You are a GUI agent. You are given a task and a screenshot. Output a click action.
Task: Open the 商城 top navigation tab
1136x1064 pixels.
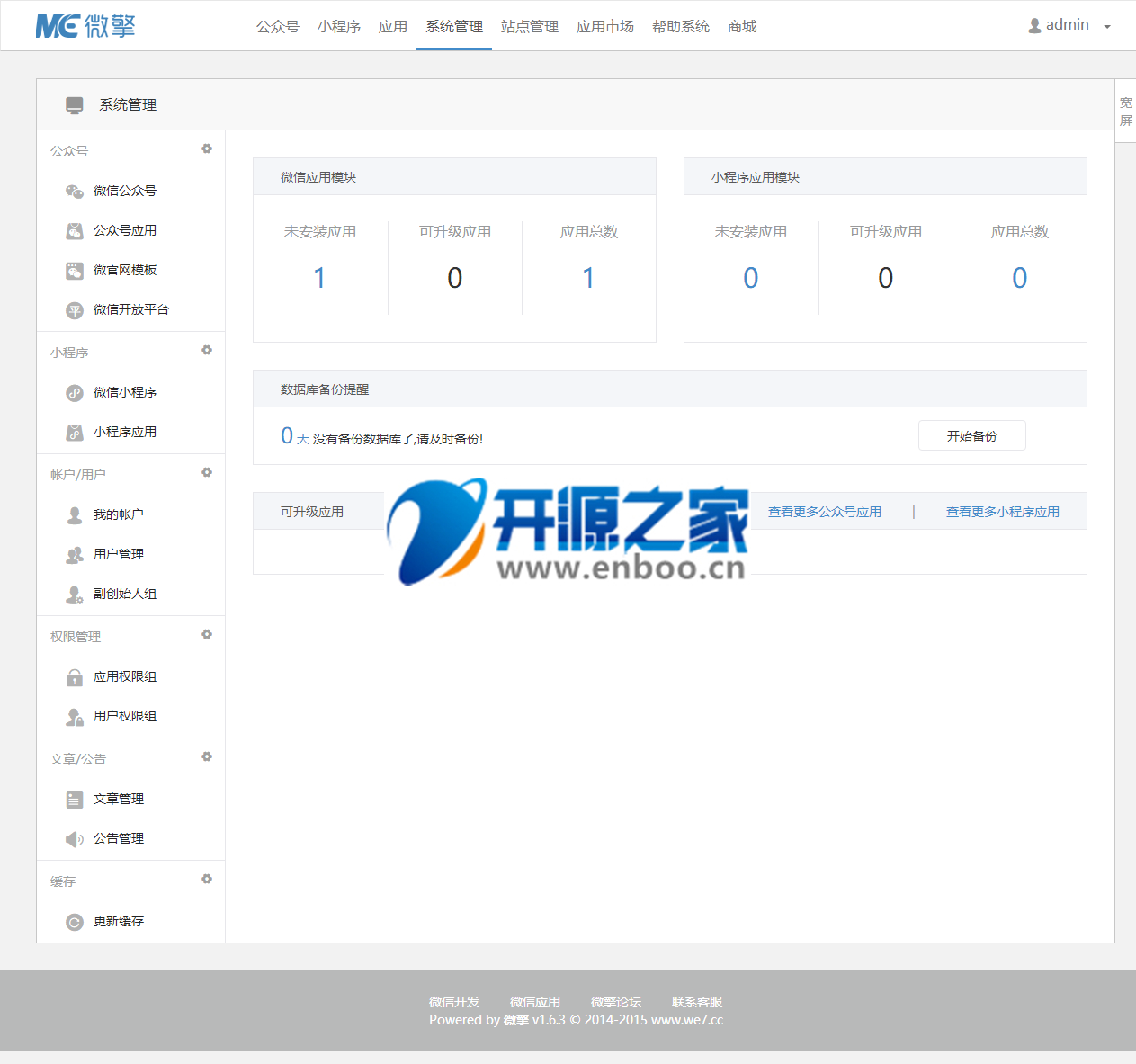(742, 27)
